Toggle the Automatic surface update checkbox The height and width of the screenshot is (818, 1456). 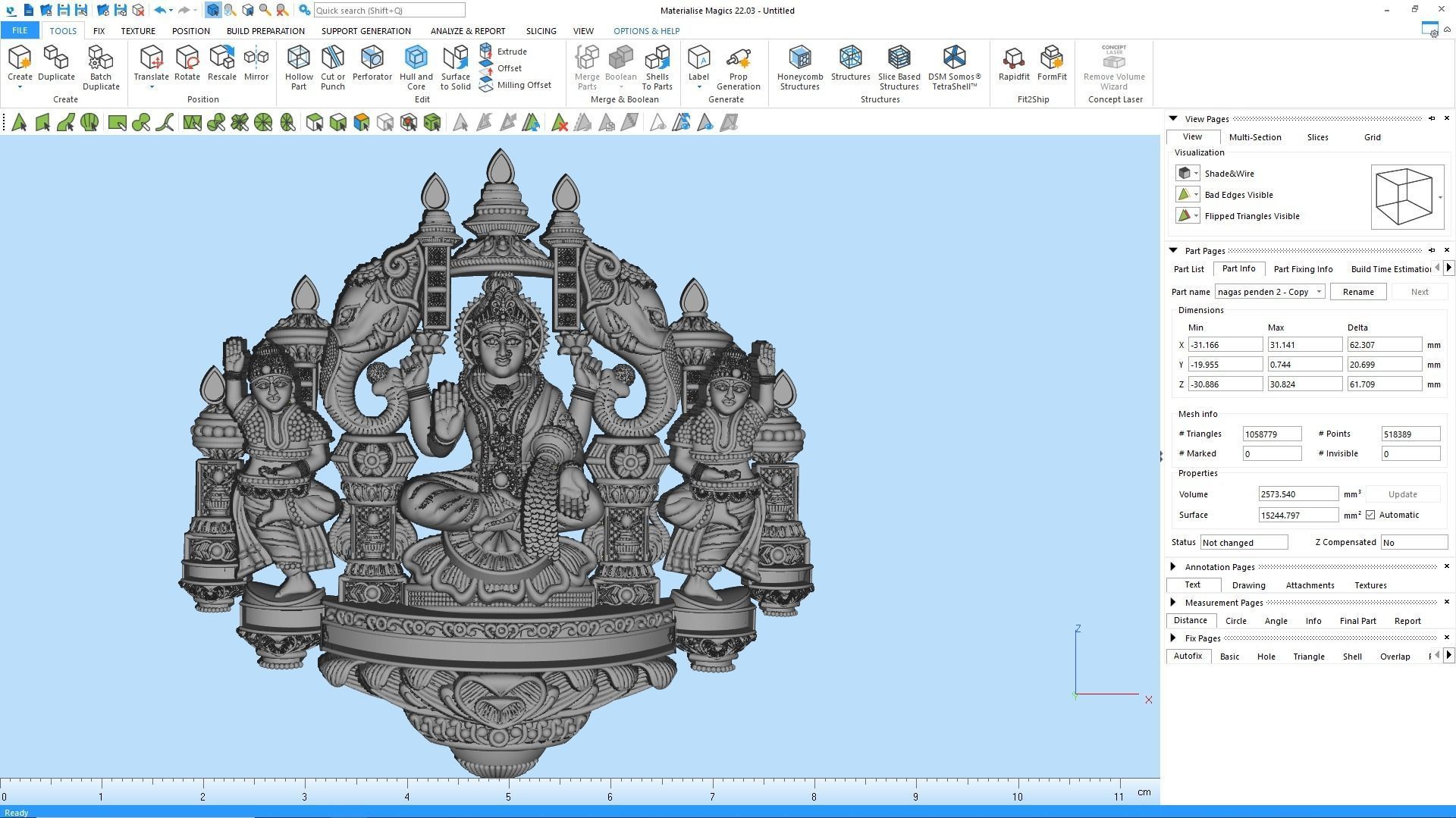click(x=1370, y=515)
